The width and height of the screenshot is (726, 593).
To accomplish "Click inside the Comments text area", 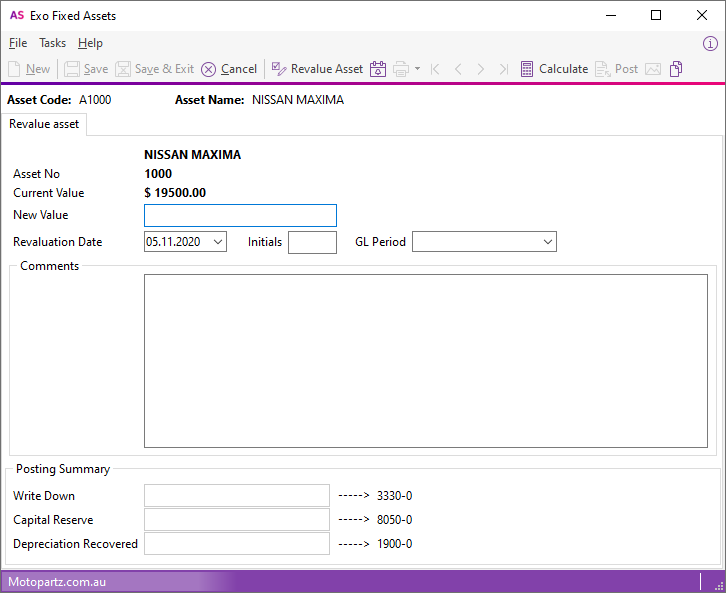I will coord(425,360).
